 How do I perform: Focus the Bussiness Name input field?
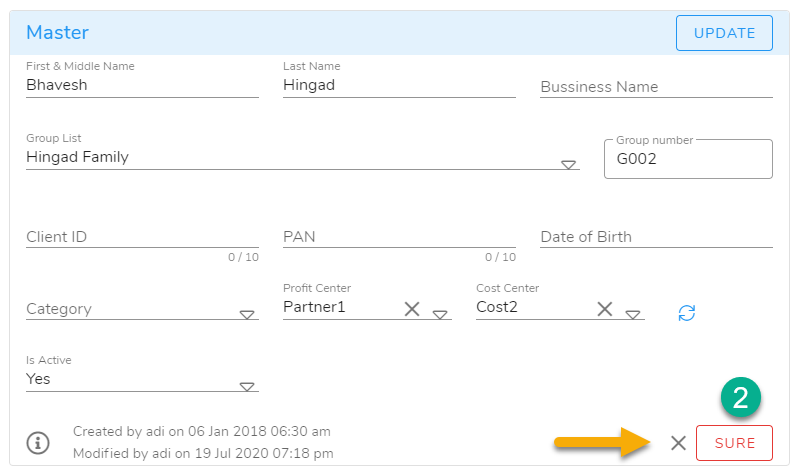655,87
